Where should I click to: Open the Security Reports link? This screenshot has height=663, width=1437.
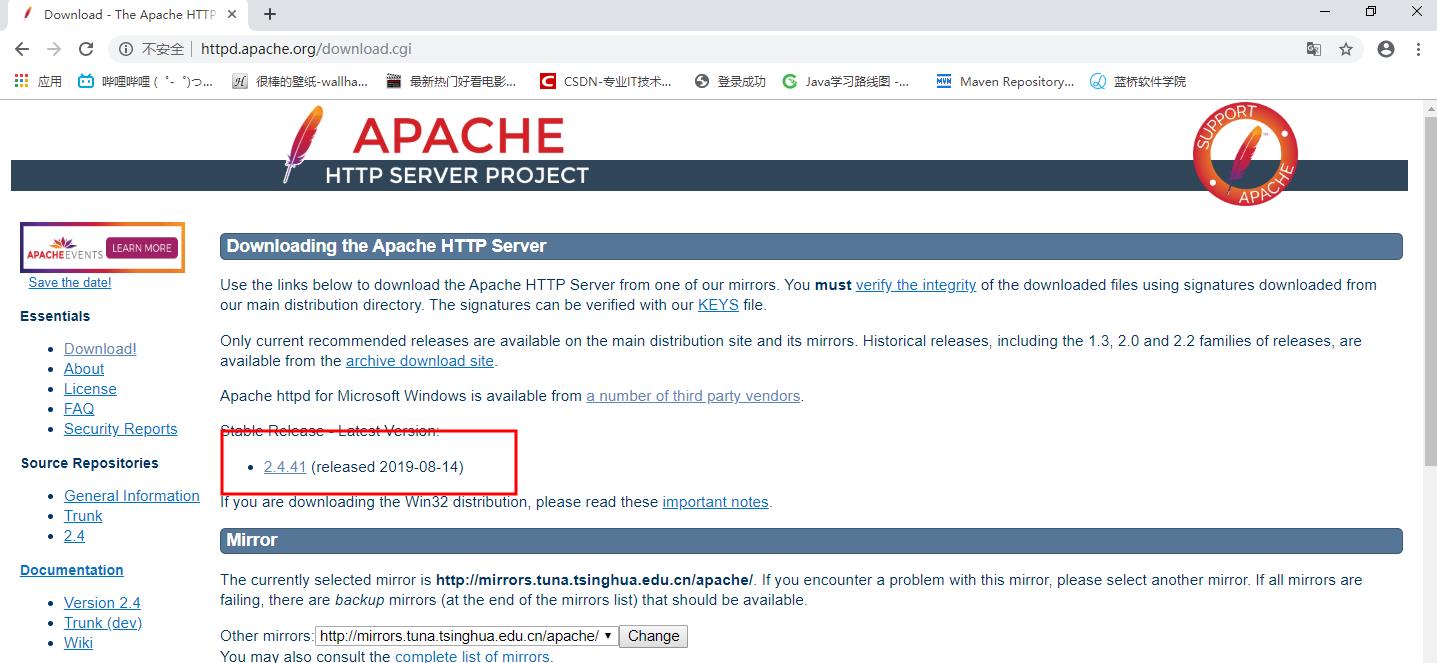point(120,429)
